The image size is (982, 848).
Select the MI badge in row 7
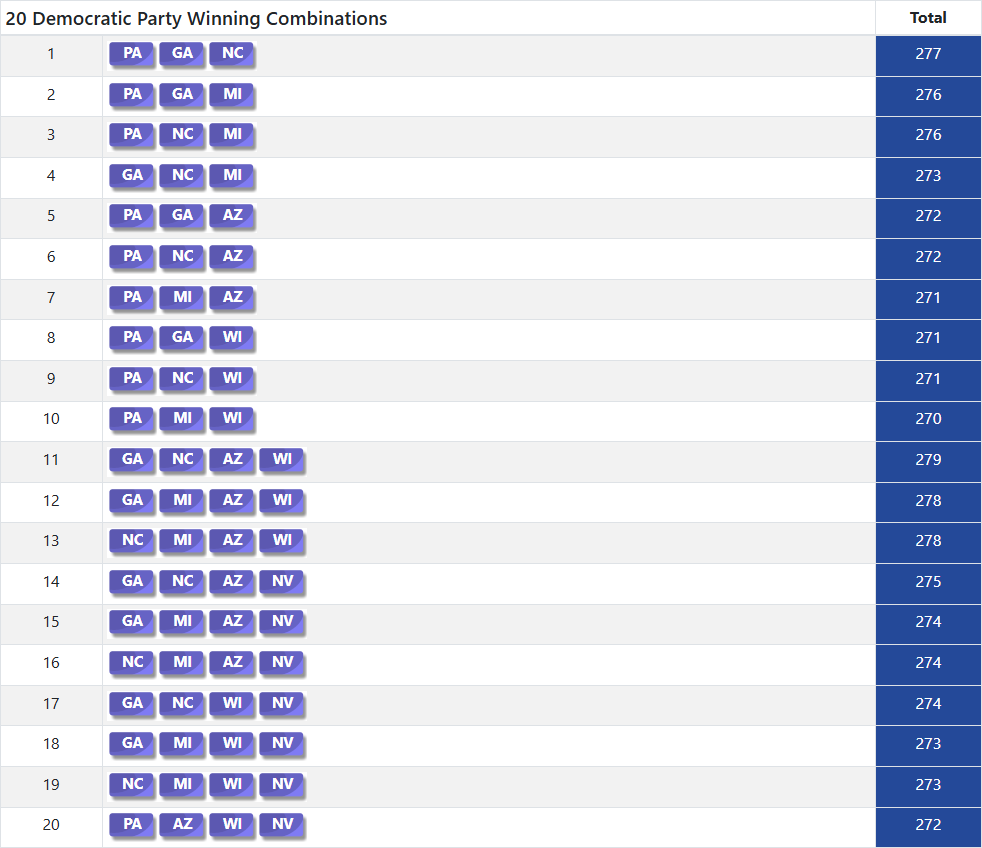182,297
